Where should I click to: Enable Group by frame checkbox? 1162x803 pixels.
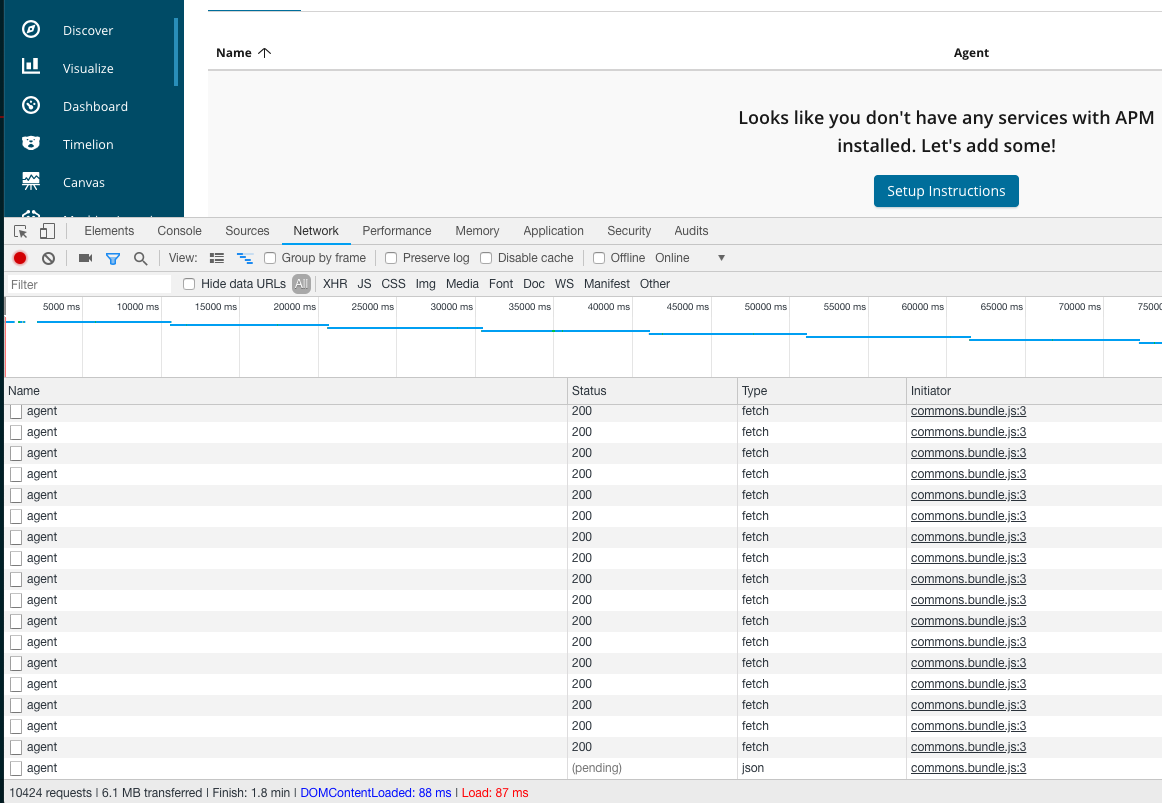pos(270,258)
